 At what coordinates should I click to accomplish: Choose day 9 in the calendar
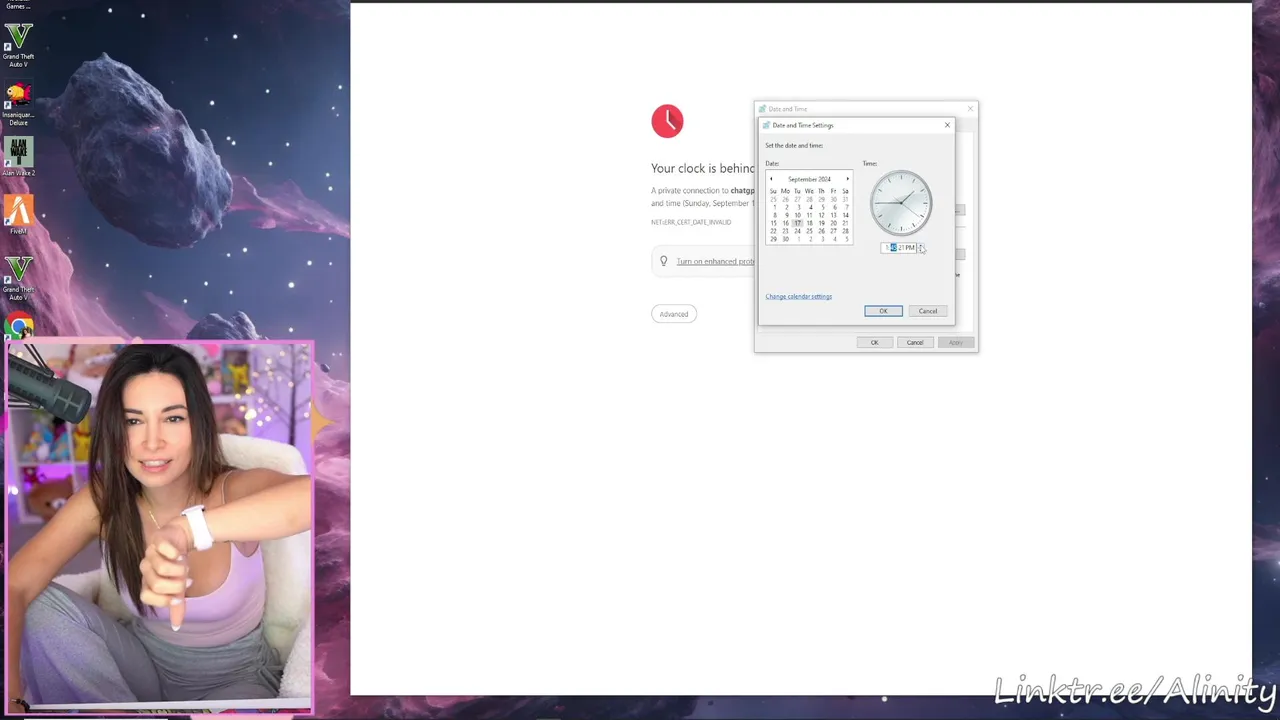coord(786,215)
